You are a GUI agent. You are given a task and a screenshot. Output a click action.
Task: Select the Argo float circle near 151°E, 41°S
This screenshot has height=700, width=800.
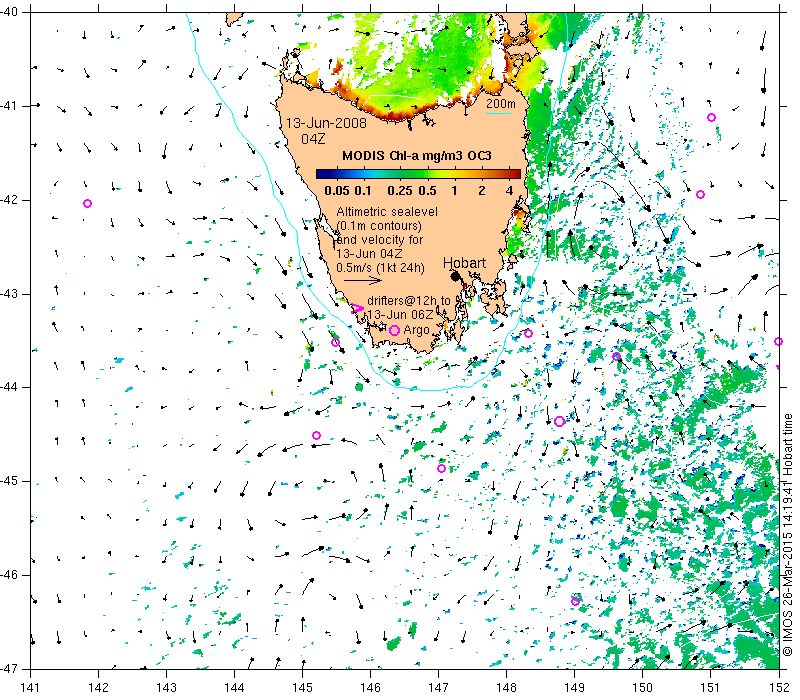pos(711,117)
